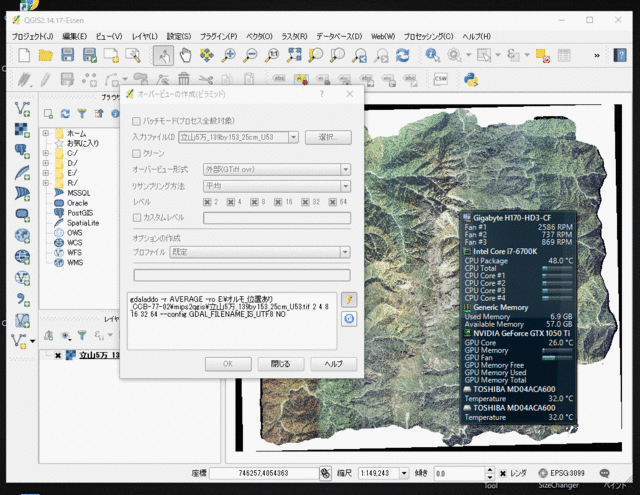640x495 pixels.
Task: Click the blue round icon beside the command box
Action: click(349, 318)
